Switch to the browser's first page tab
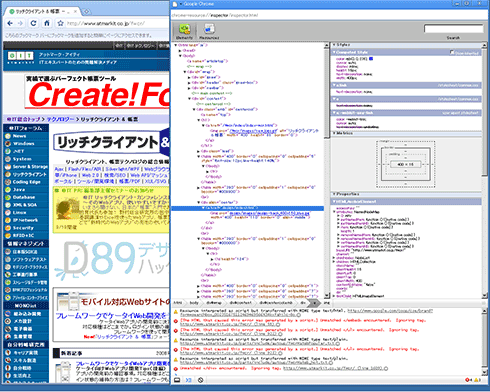 pos(43,11)
